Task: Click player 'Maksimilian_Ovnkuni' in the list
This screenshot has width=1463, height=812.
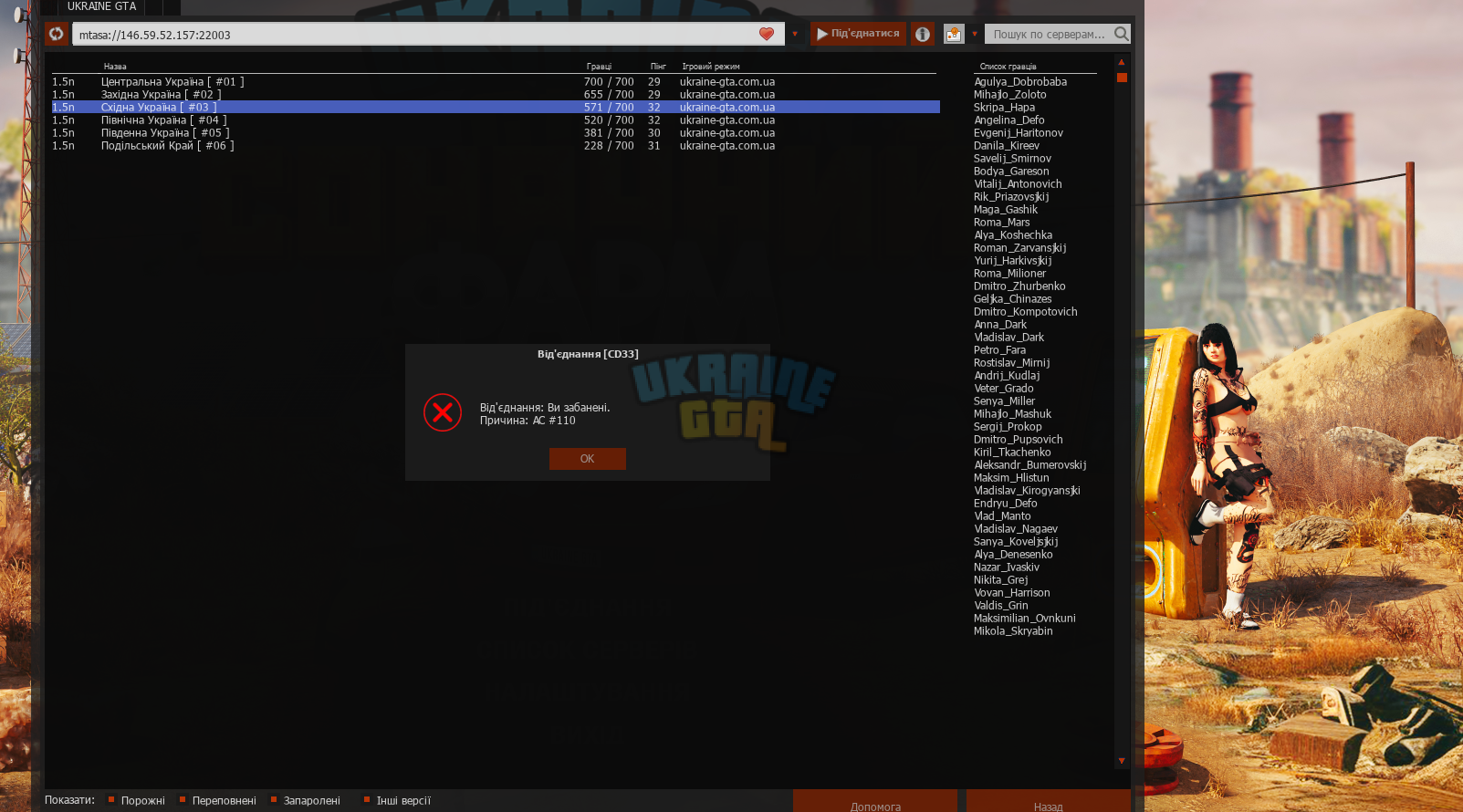Action: (x=1025, y=618)
